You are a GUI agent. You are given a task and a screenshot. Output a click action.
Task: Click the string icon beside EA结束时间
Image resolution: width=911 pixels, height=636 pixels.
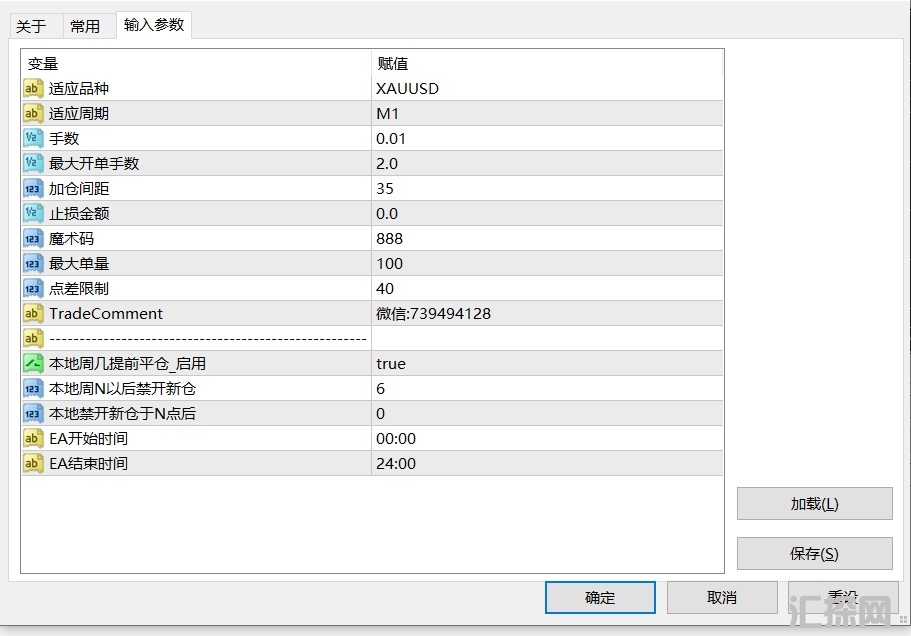click(x=33, y=463)
